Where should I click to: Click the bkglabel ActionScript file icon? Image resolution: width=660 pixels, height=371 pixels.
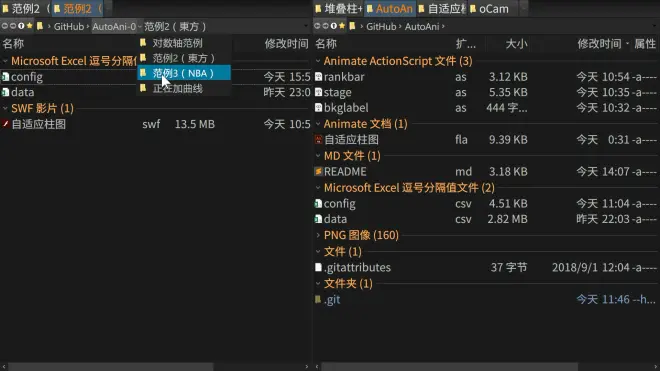coord(319,108)
